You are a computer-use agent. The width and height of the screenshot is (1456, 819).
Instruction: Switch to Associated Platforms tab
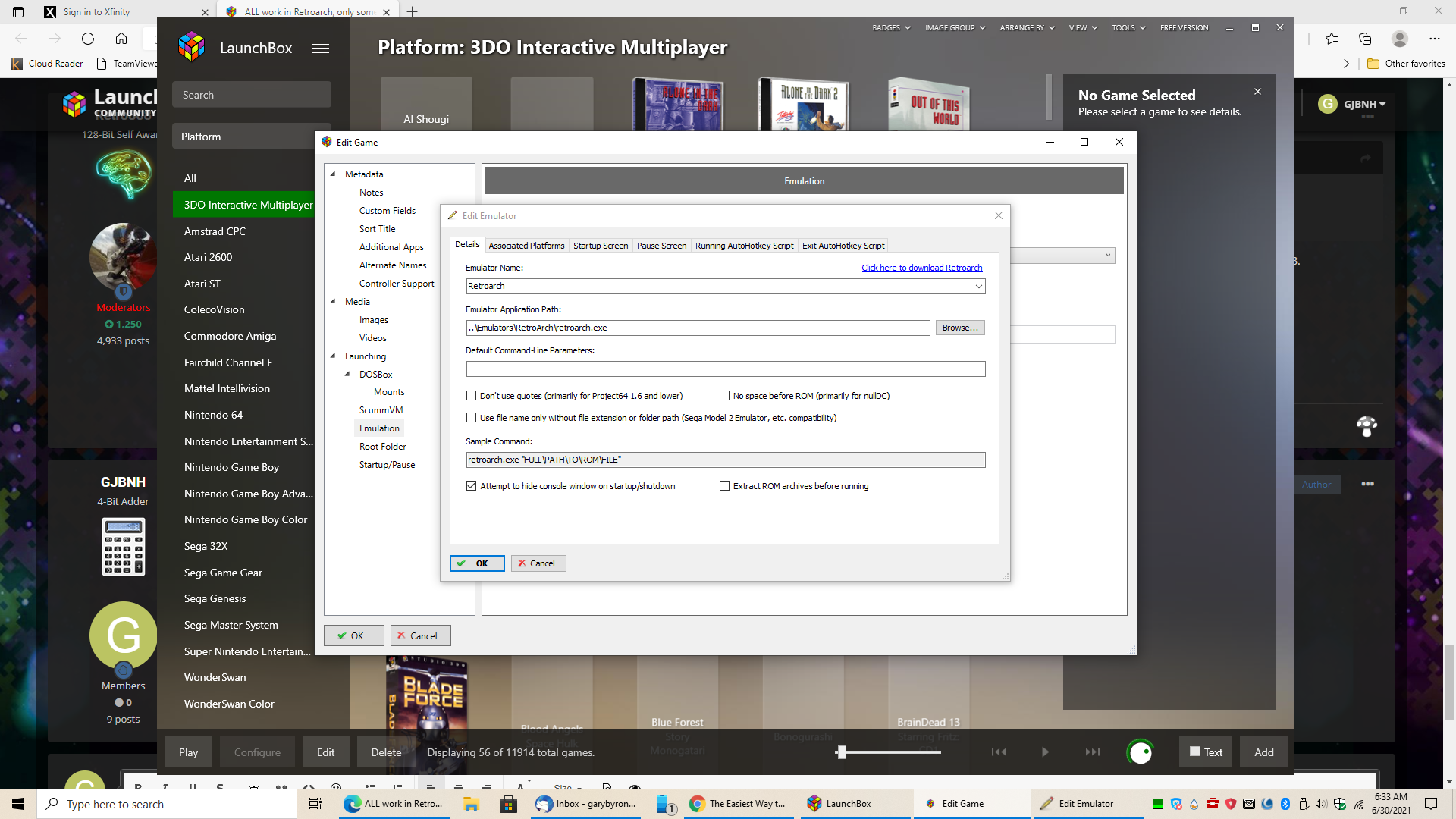[526, 246]
